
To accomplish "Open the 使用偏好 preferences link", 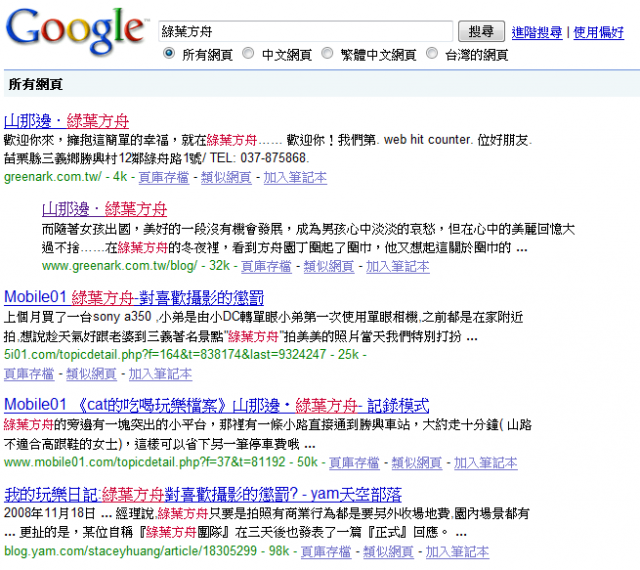I will pos(598,32).
